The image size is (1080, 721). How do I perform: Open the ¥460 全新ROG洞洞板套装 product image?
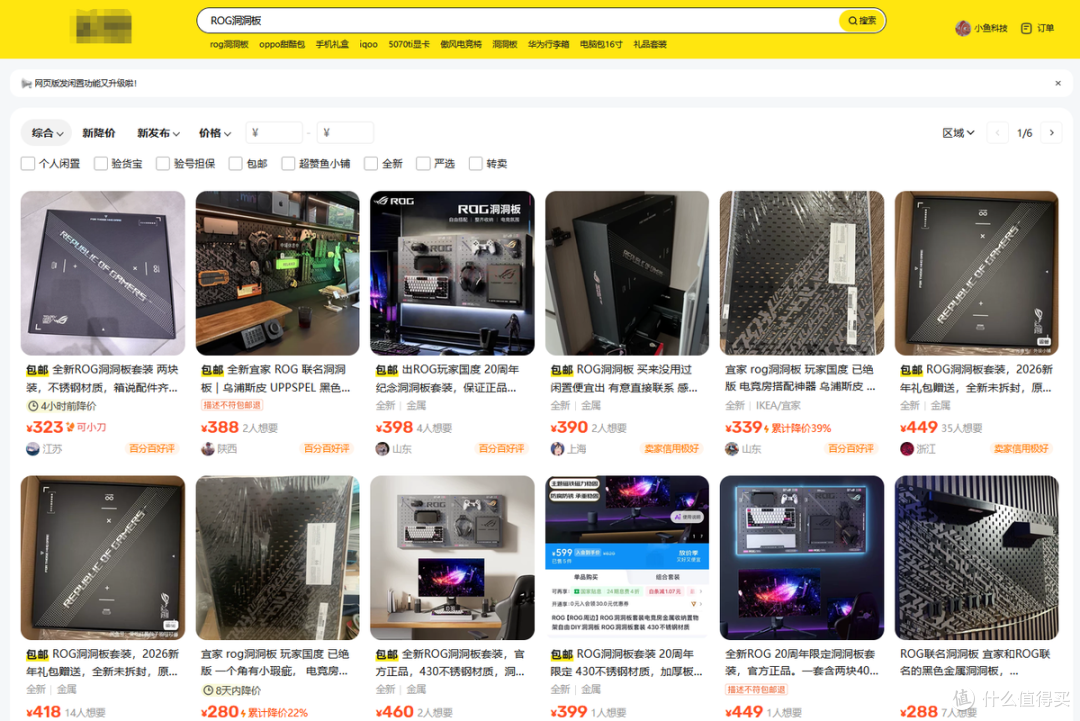click(452, 558)
